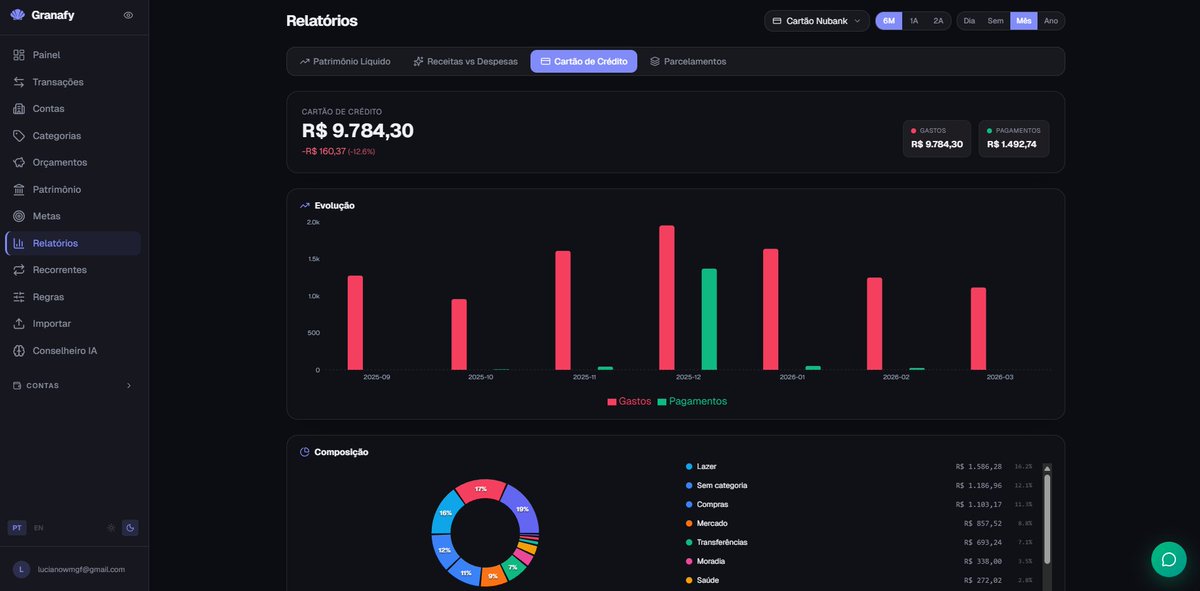Group data by Ano
Viewport: 1200px width, 591px height.
point(1051,21)
